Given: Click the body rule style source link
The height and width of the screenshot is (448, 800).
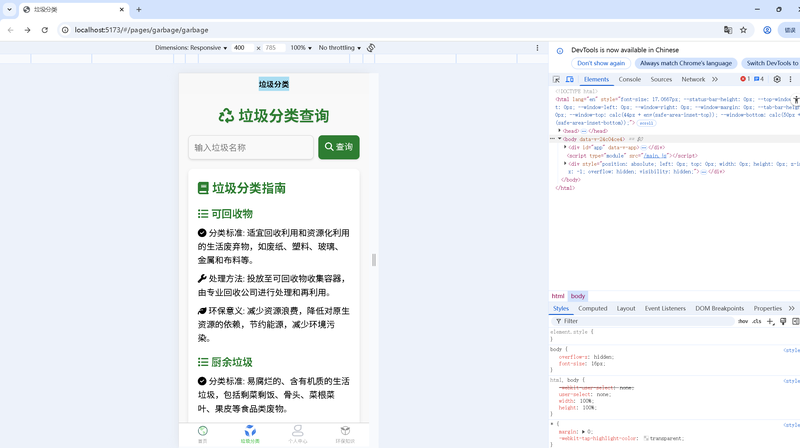Looking at the screenshot, I should [792, 350].
